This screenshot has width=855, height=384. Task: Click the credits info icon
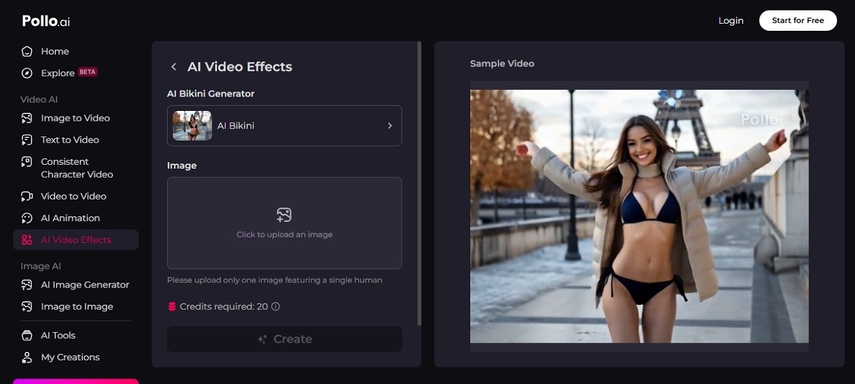[275, 307]
